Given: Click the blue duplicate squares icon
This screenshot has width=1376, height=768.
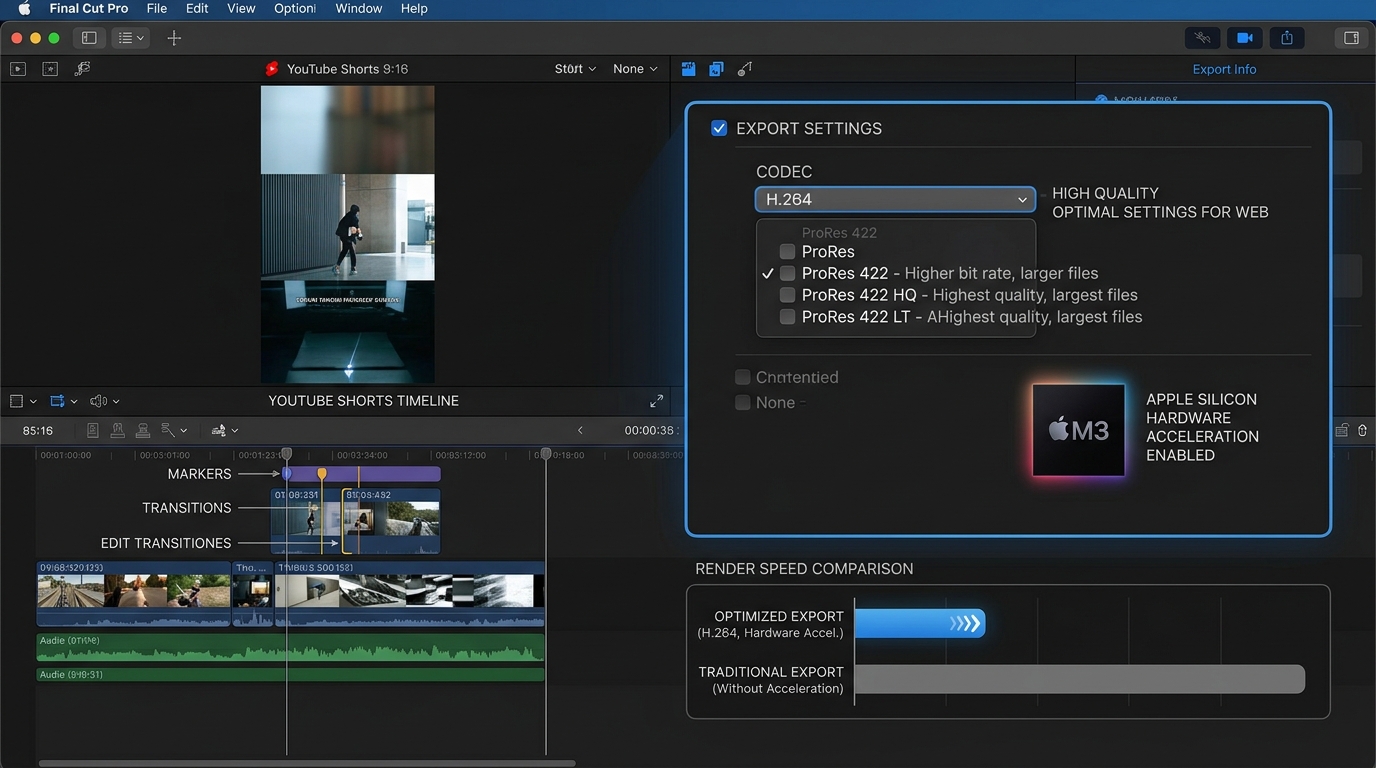Looking at the screenshot, I should [x=716, y=69].
